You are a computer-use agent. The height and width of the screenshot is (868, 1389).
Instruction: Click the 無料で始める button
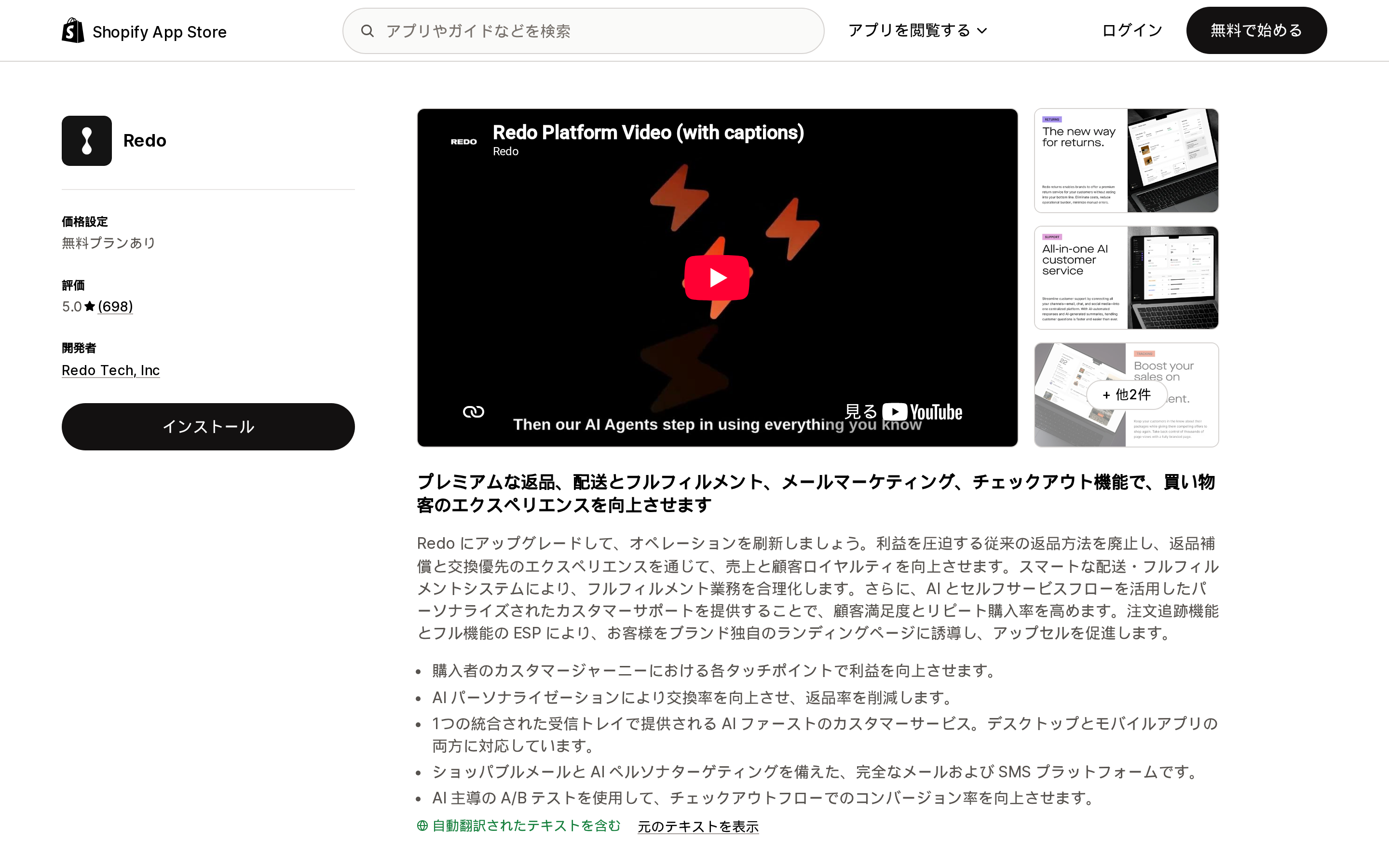1256,30
